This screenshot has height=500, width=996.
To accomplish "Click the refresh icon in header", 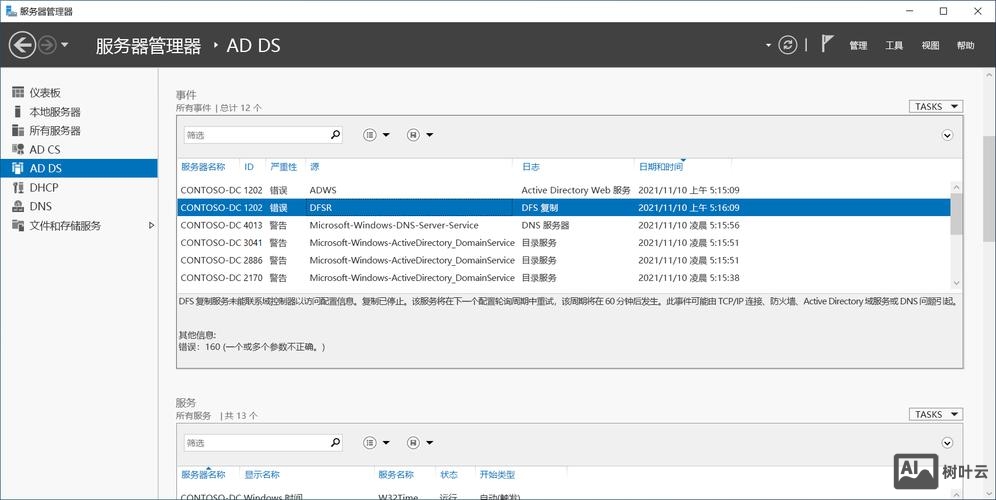I will [x=789, y=45].
